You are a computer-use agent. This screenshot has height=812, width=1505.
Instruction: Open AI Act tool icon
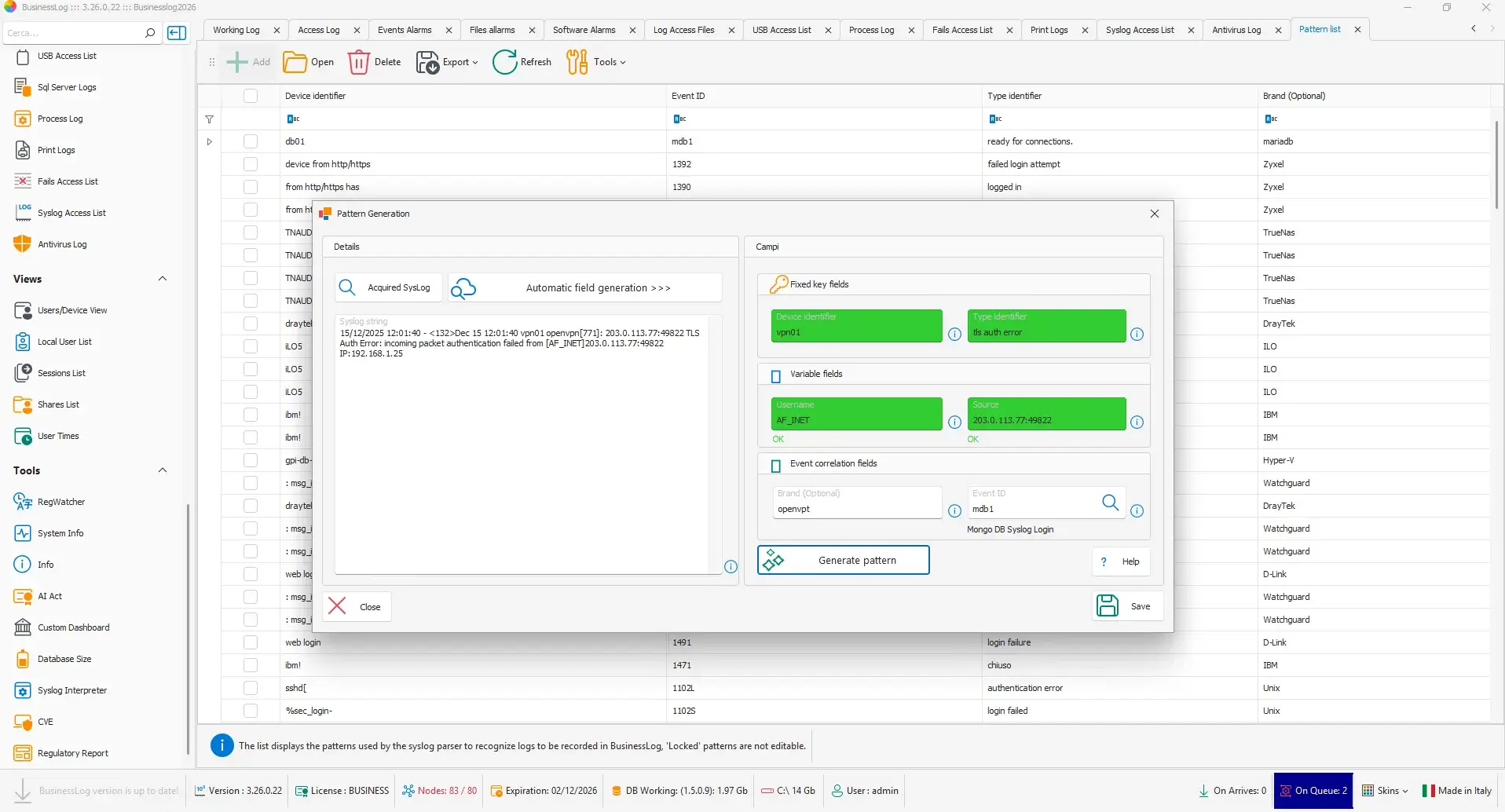(x=23, y=596)
